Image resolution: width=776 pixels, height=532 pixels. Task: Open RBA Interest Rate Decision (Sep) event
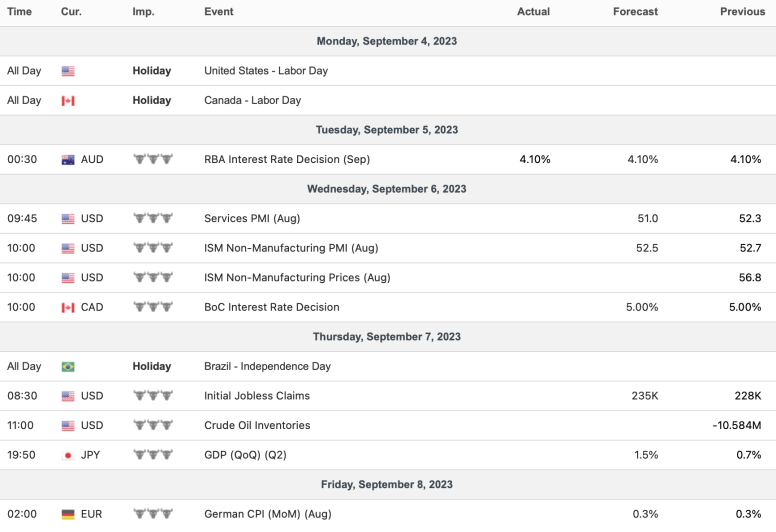pyautogui.click(x=277, y=159)
